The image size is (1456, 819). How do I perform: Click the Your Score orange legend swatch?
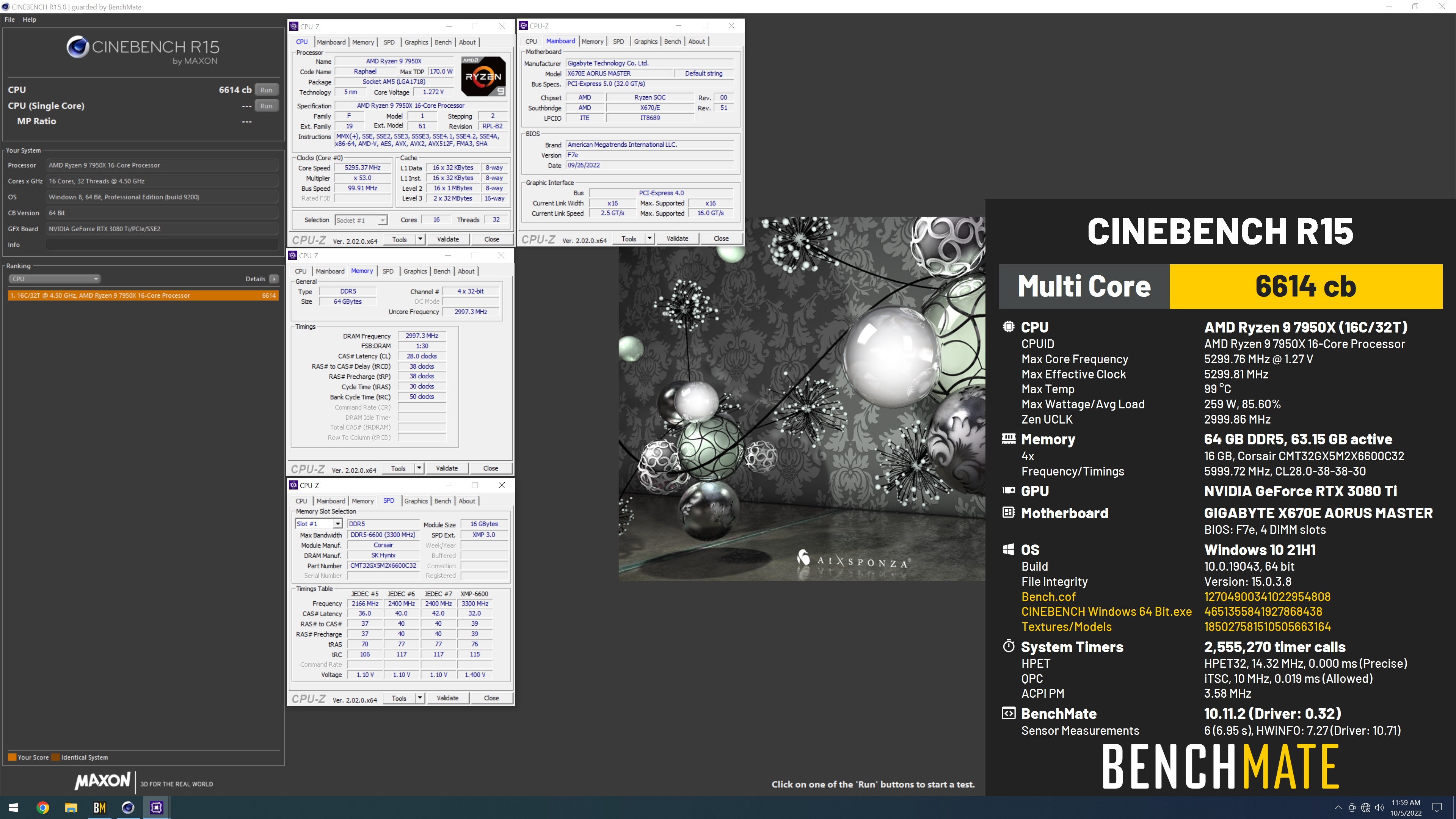coord(12,758)
